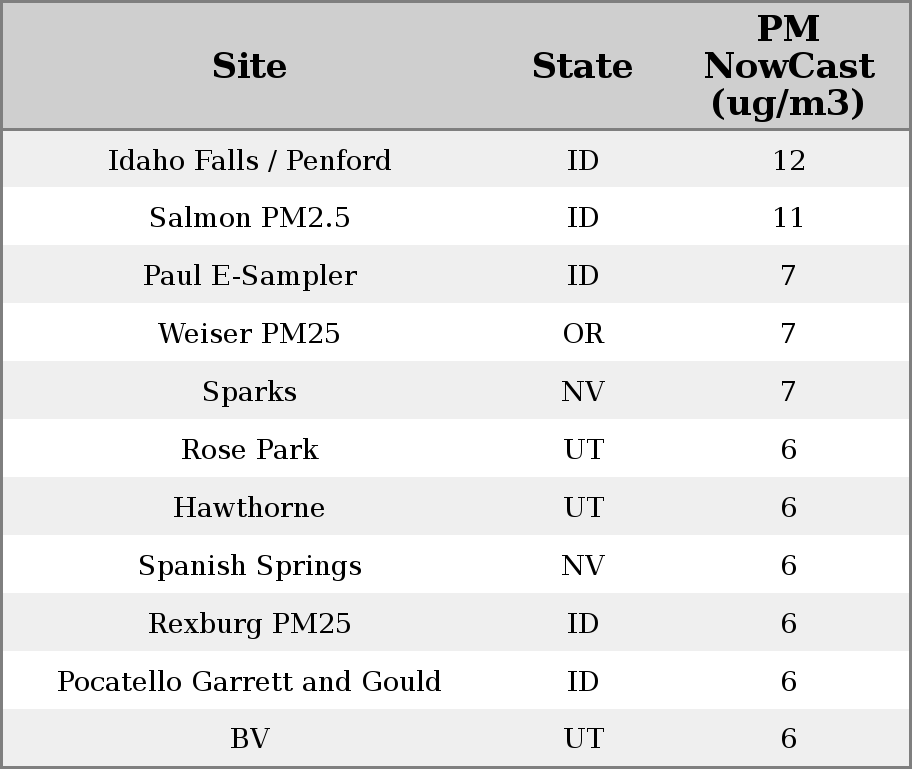Sort by the State column header

(582, 66)
